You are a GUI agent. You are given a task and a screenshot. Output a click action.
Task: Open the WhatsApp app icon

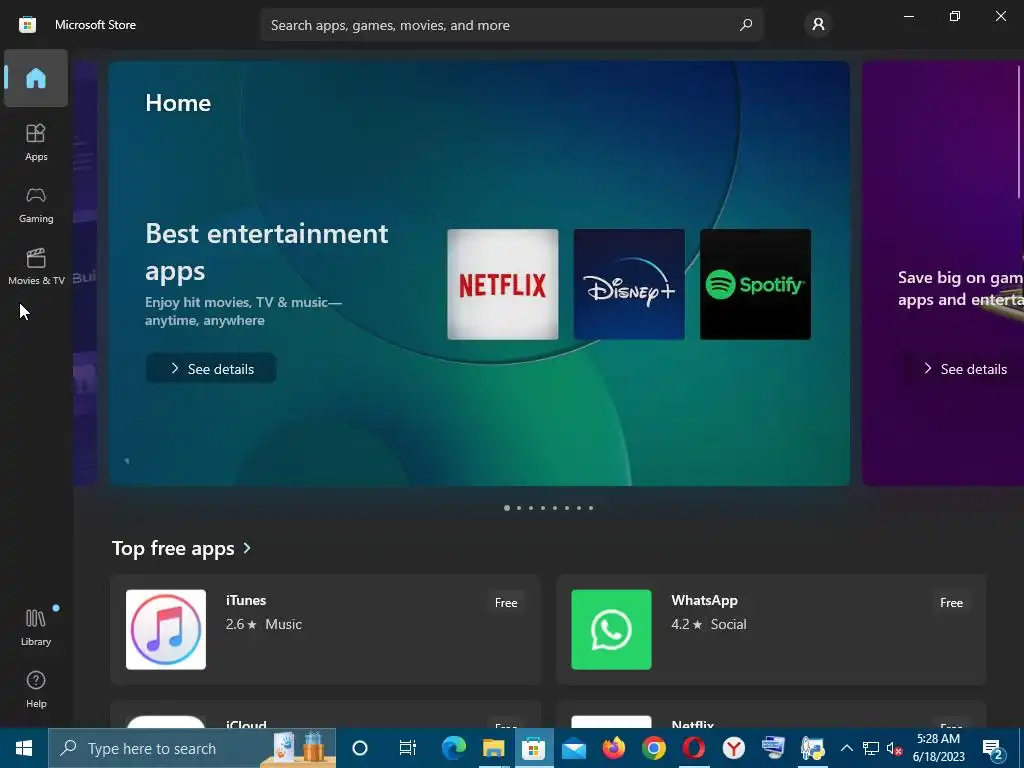pyautogui.click(x=611, y=630)
